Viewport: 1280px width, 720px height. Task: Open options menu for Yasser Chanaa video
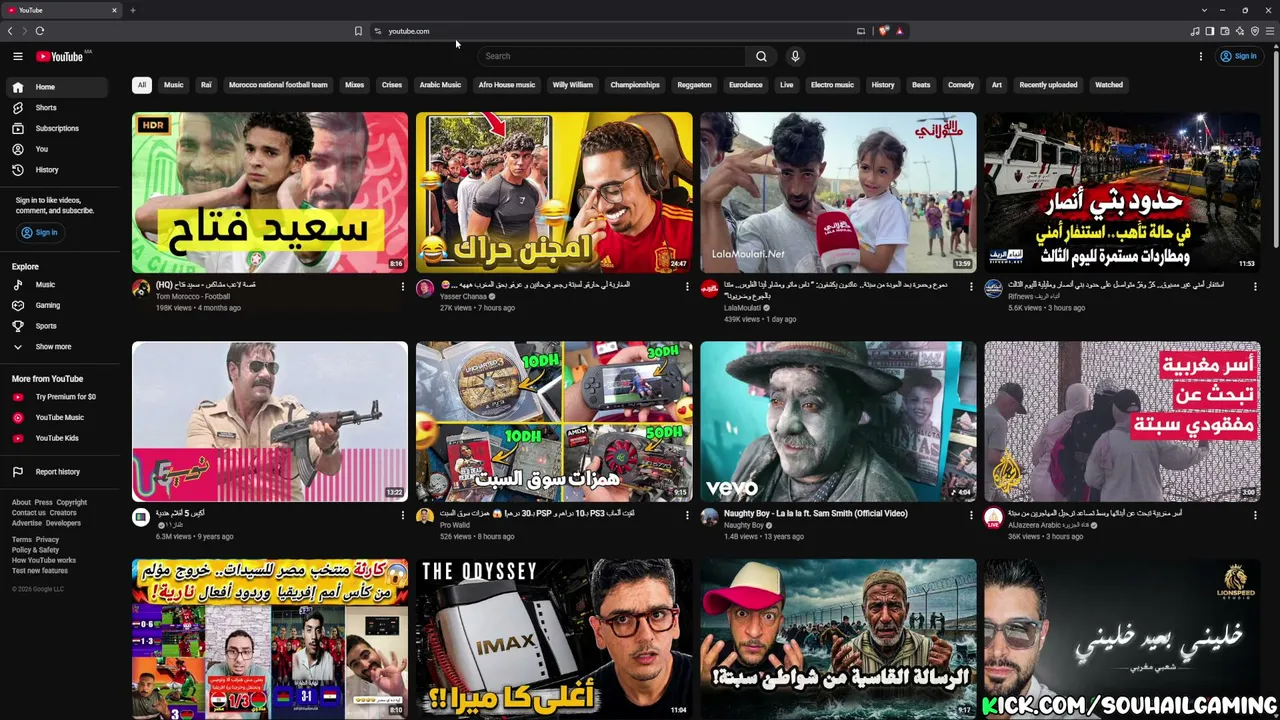point(687,287)
